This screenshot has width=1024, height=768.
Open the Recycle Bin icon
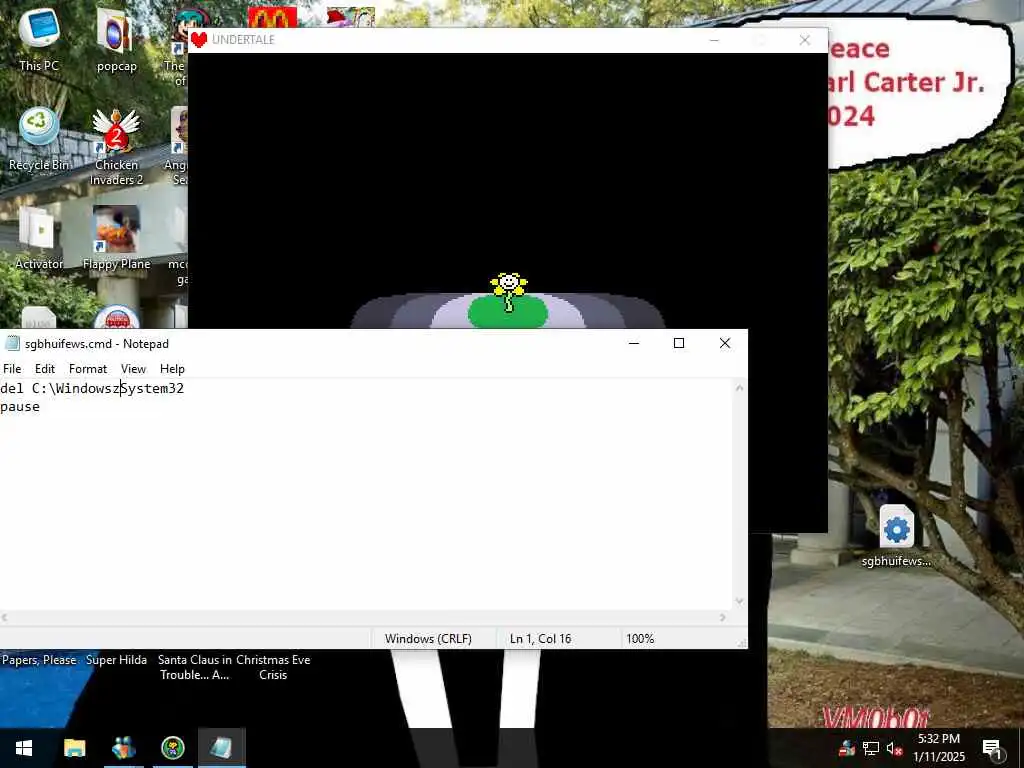coord(39,138)
